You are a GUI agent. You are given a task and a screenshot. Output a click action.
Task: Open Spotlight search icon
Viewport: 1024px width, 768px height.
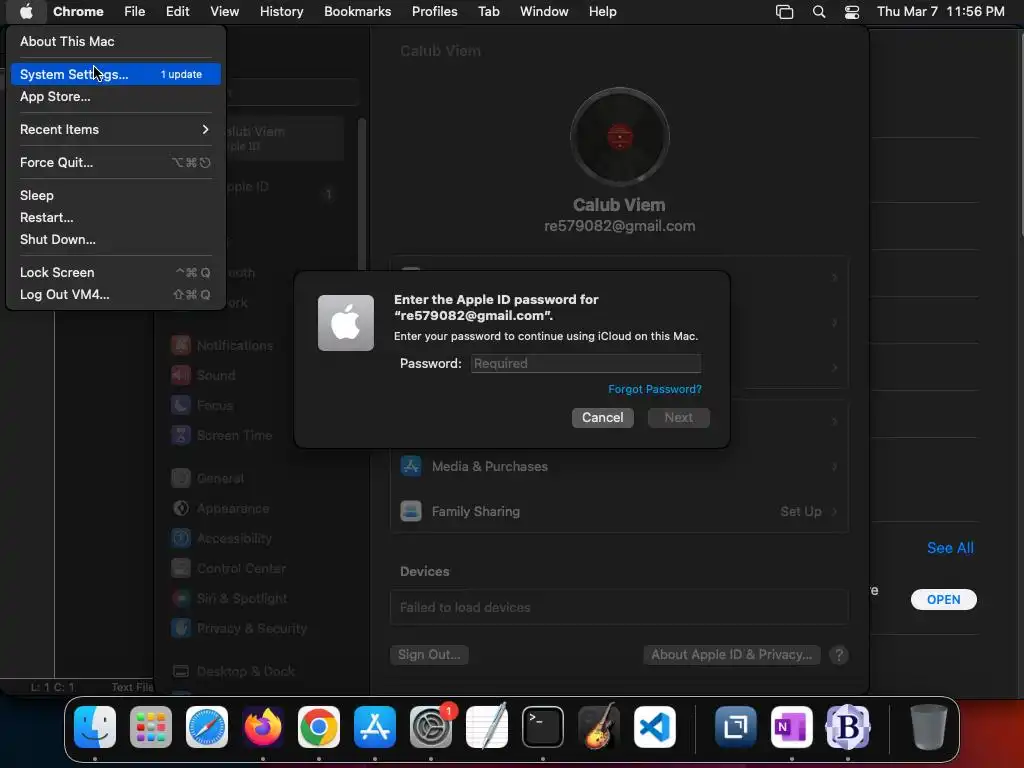(819, 12)
